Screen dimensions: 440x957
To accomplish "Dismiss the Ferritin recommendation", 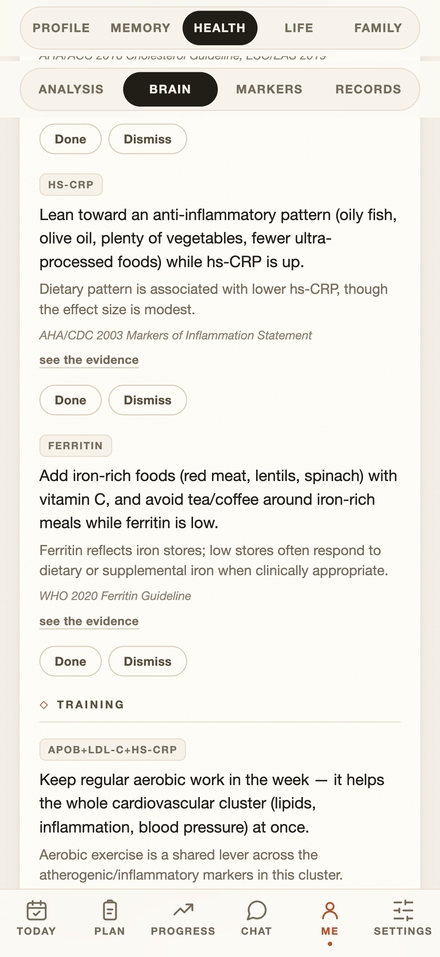I will (148, 662).
